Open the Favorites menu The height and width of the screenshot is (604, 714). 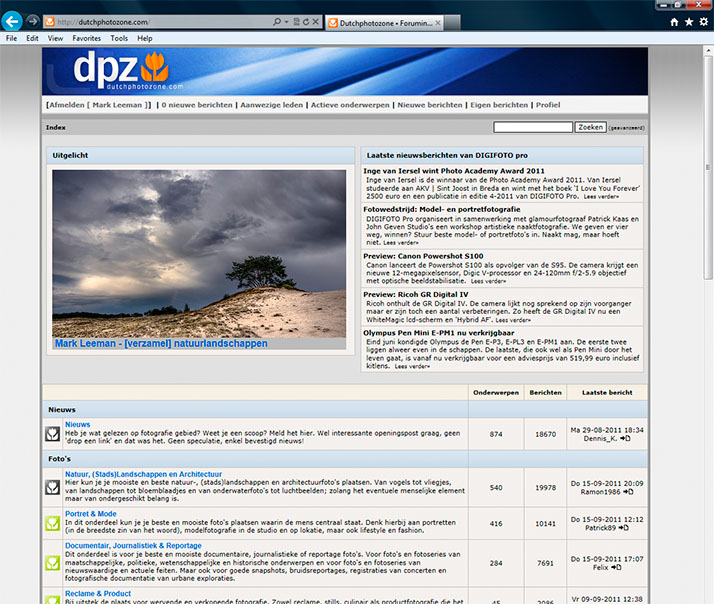87,38
